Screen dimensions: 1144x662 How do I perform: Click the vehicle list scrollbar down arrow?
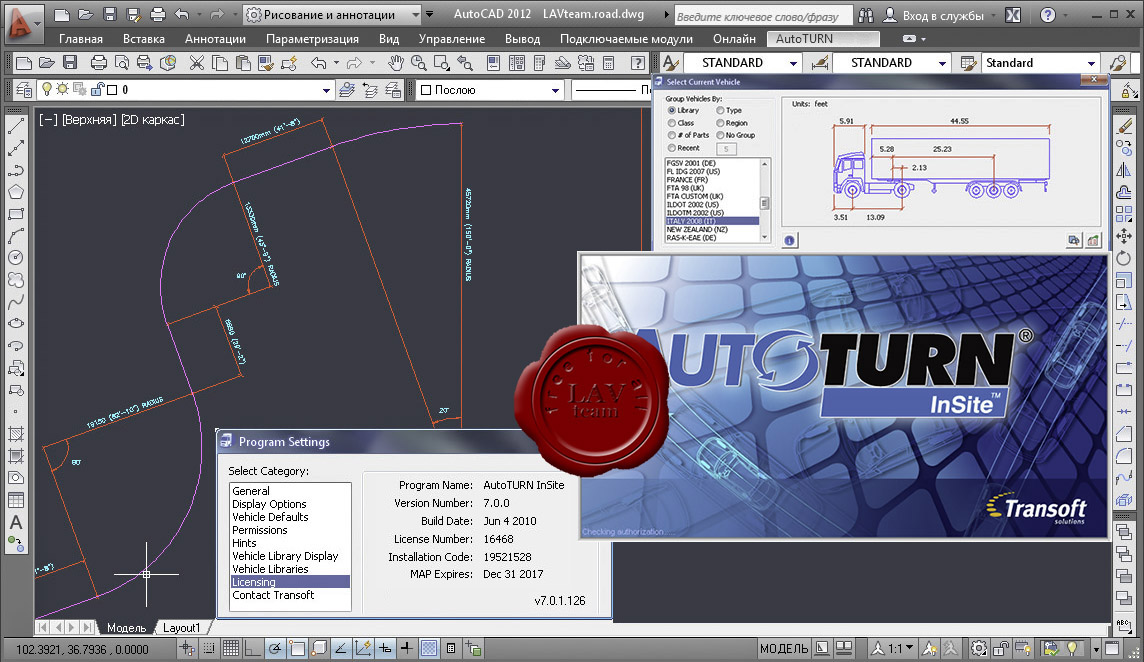click(x=764, y=236)
